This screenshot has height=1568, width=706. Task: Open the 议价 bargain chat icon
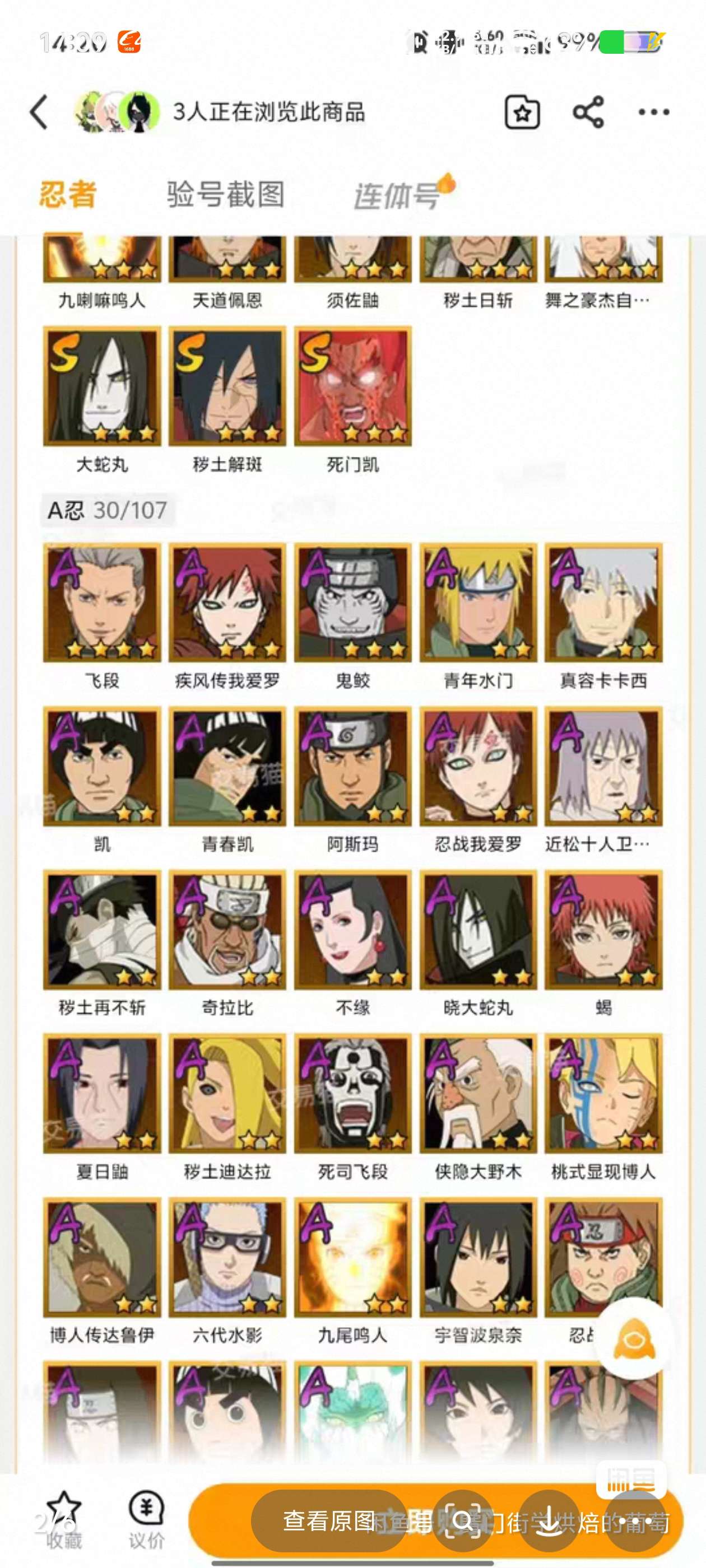[x=146, y=1508]
